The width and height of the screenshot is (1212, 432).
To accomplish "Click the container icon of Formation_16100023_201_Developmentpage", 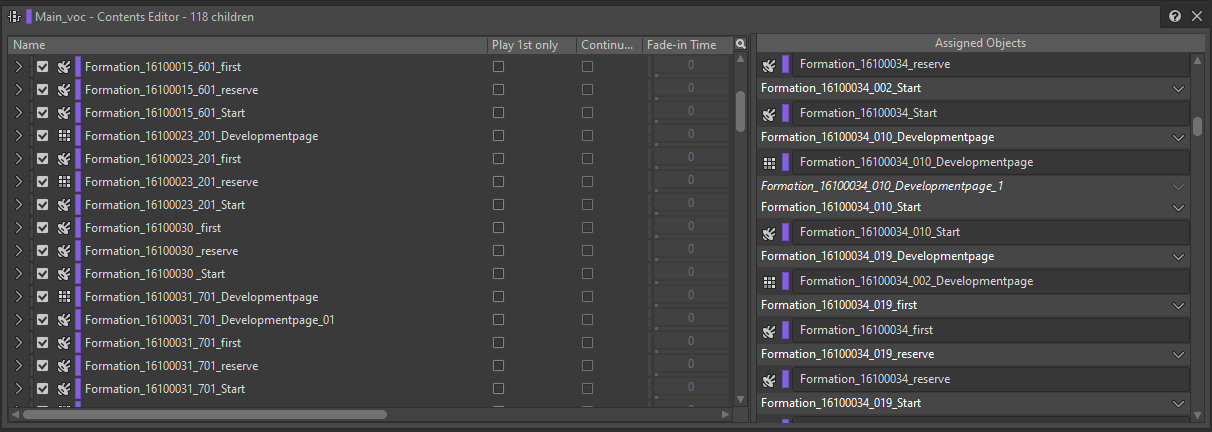I will coord(64,136).
